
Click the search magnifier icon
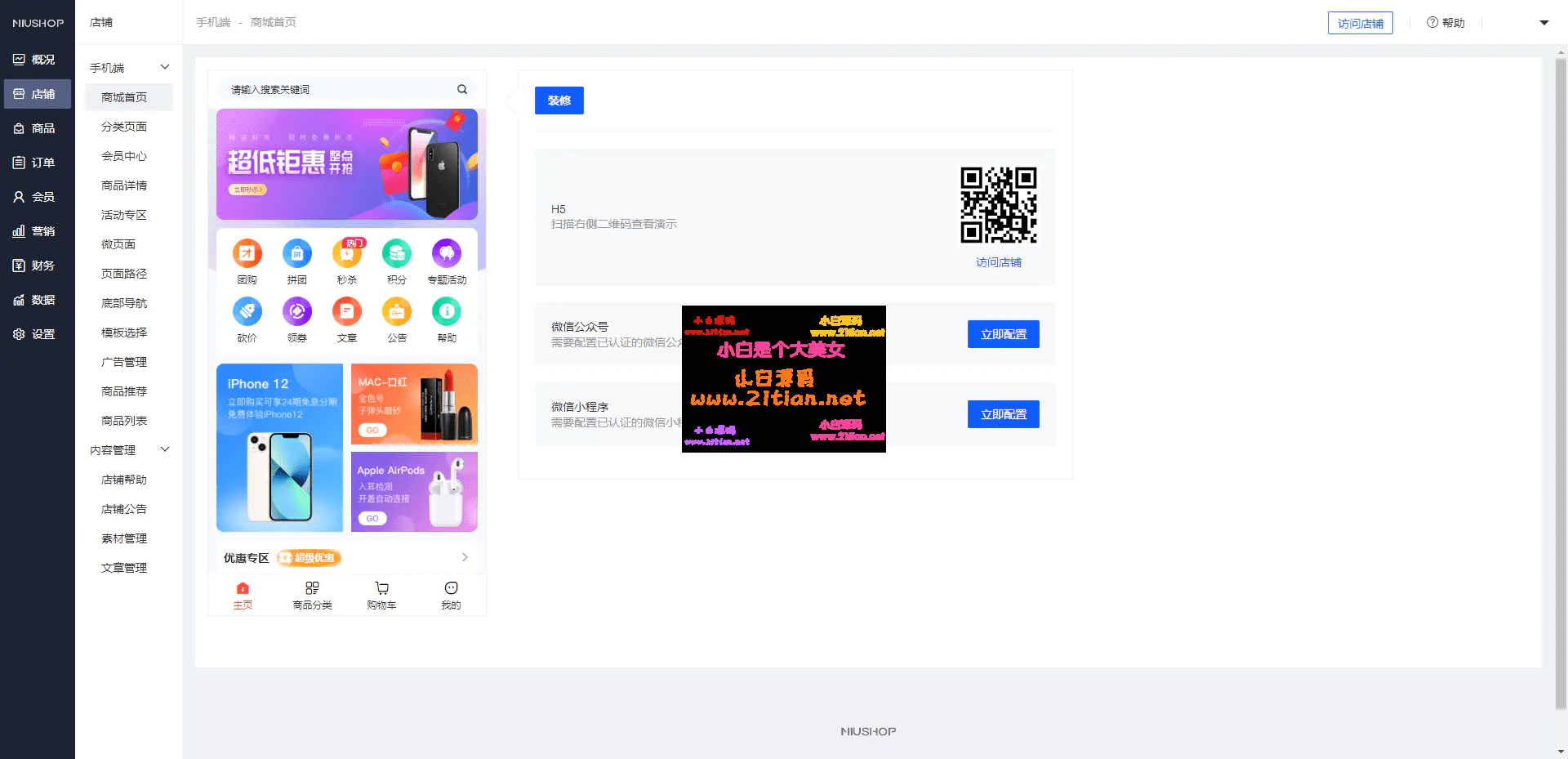click(x=462, y=90)
